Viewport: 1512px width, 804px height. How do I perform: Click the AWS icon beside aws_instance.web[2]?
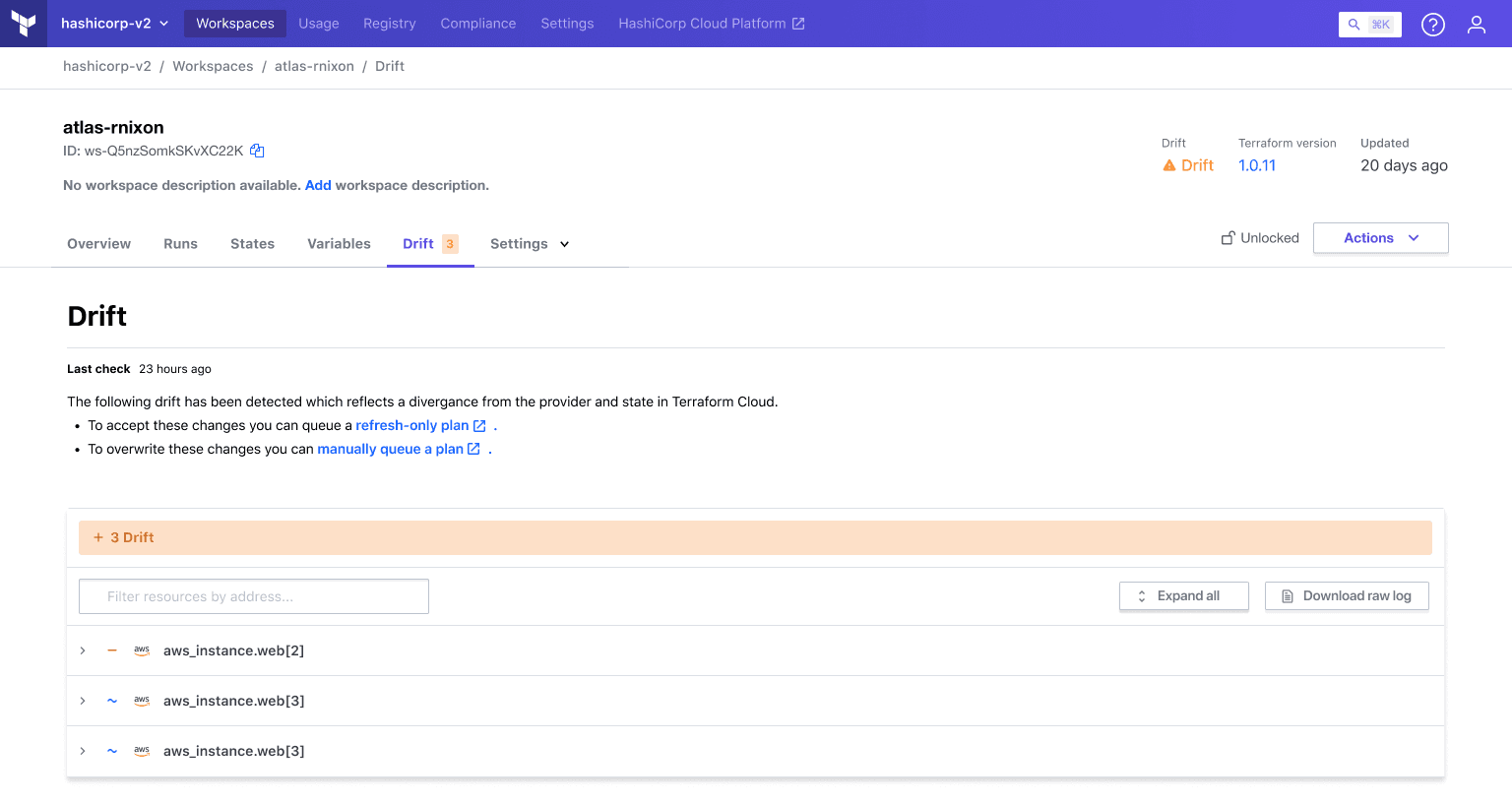tap(142, 650)
